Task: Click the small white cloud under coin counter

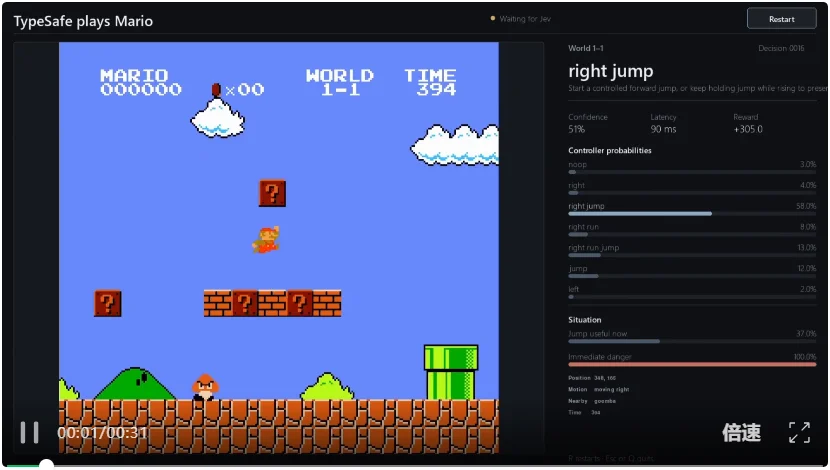Action: [x=218, y=119]
